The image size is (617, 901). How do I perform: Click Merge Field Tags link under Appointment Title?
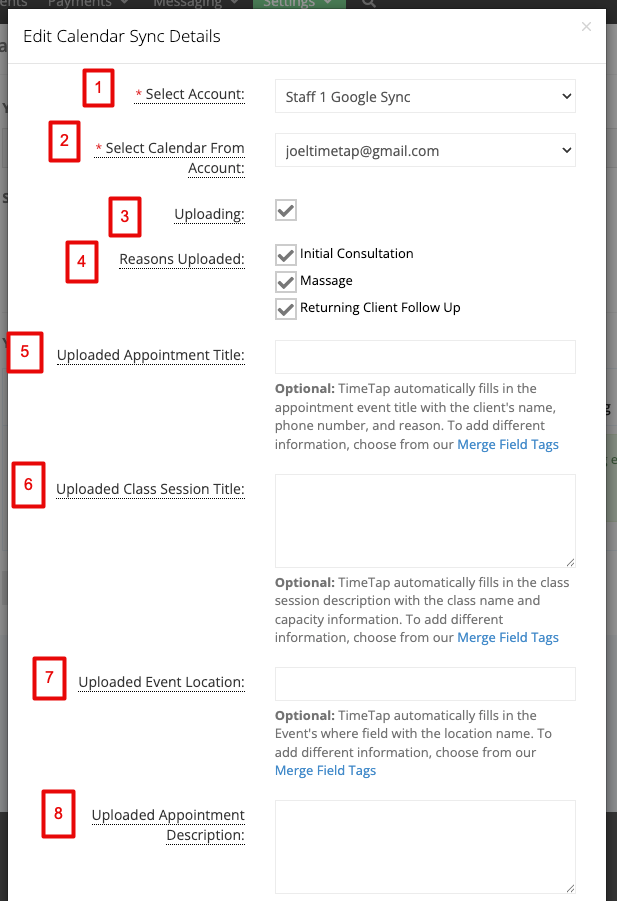tap(508, 445)
